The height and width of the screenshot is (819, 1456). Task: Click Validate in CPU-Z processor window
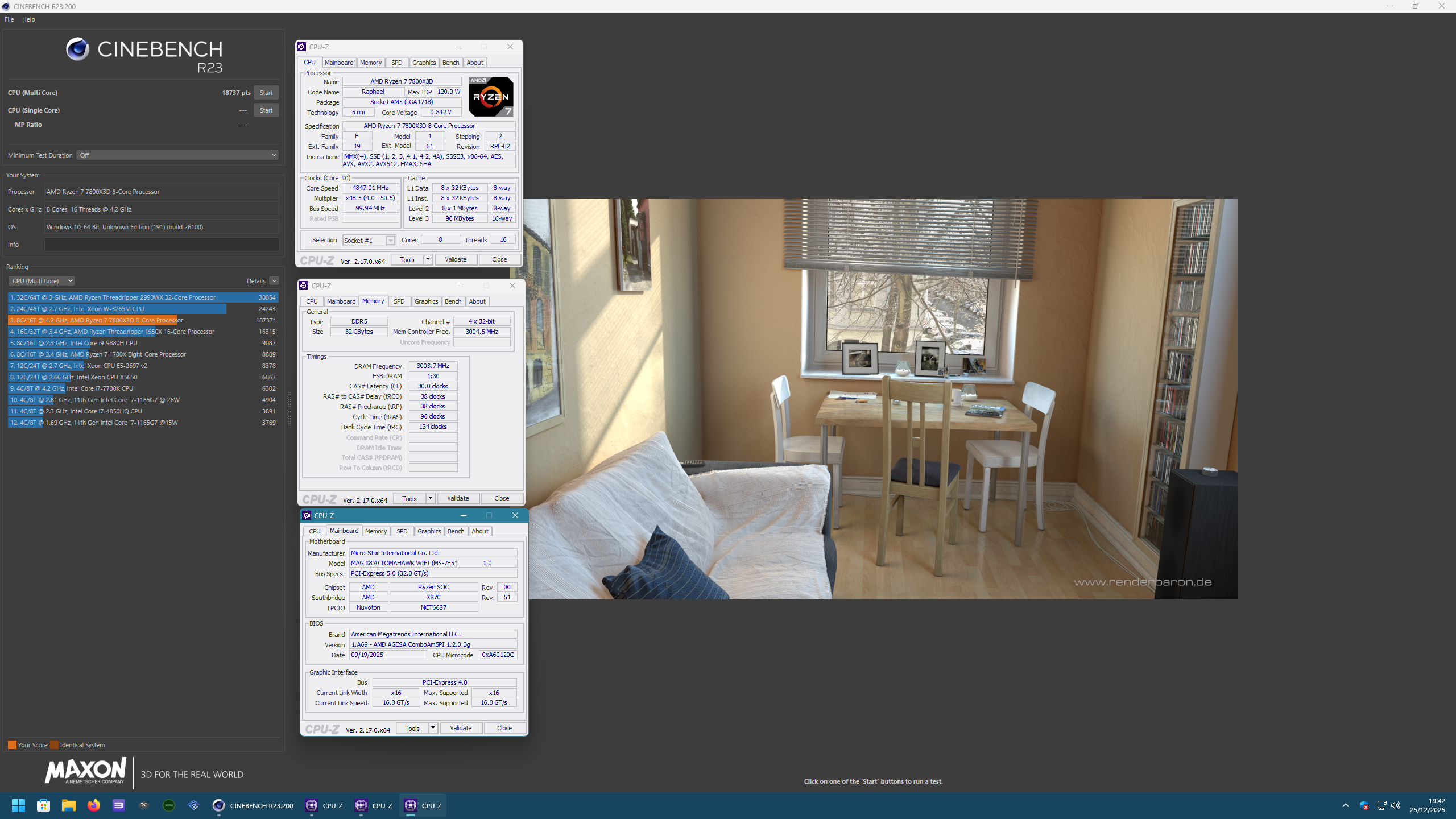(x=456, y=260)
